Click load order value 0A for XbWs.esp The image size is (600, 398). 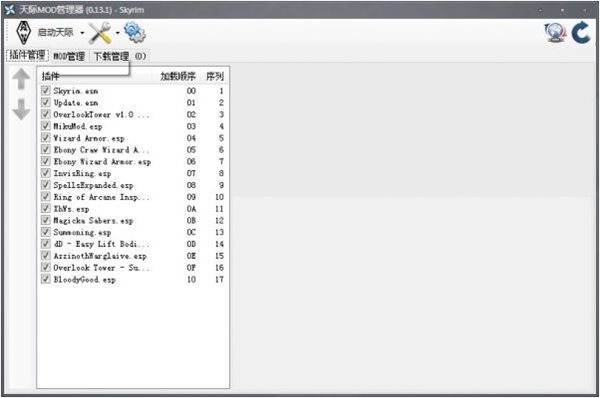point(191,209)
